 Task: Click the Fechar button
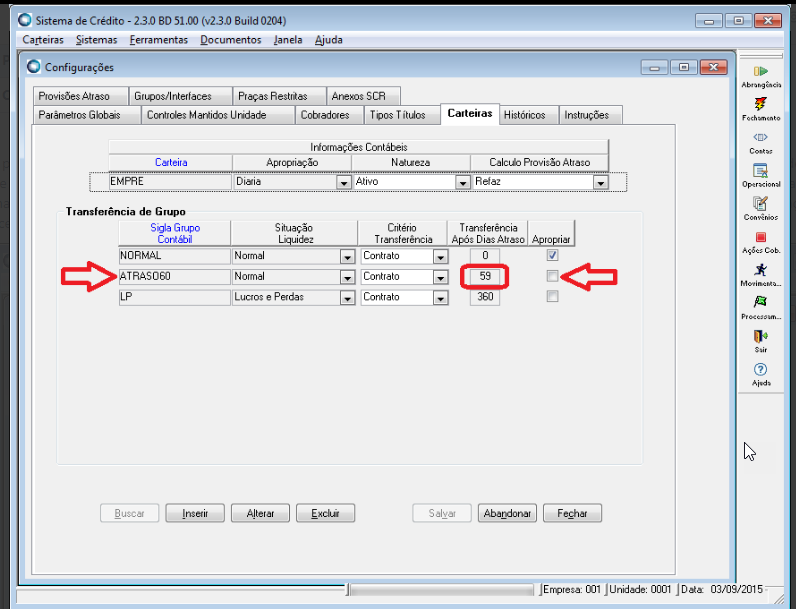572,513
